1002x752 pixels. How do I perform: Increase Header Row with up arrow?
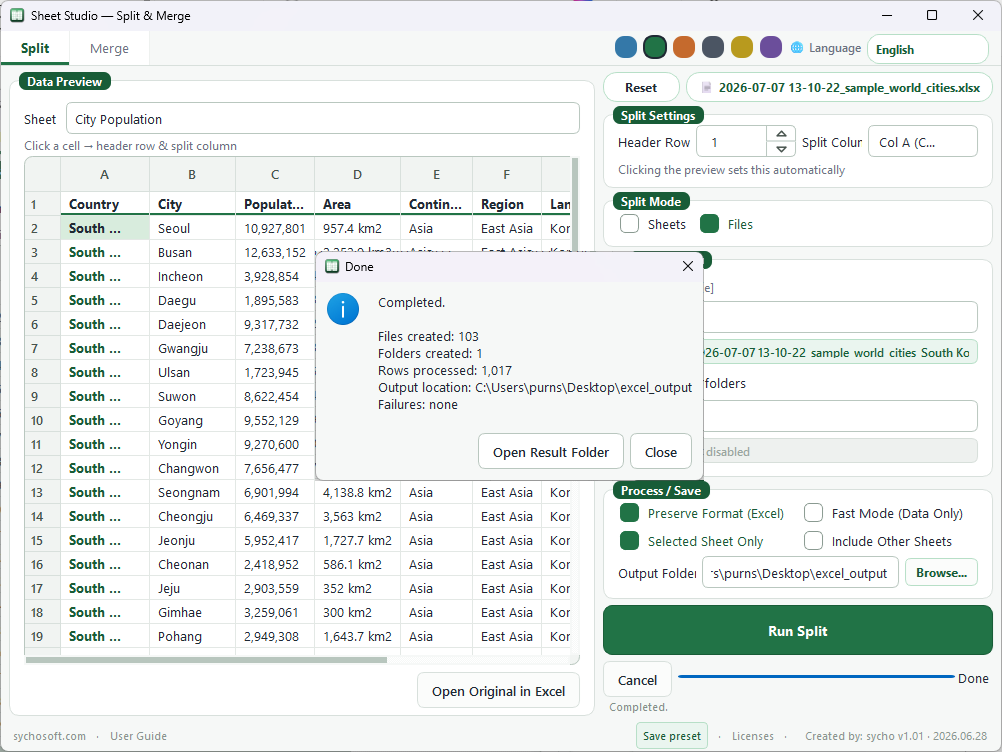(x=781, y=134)
